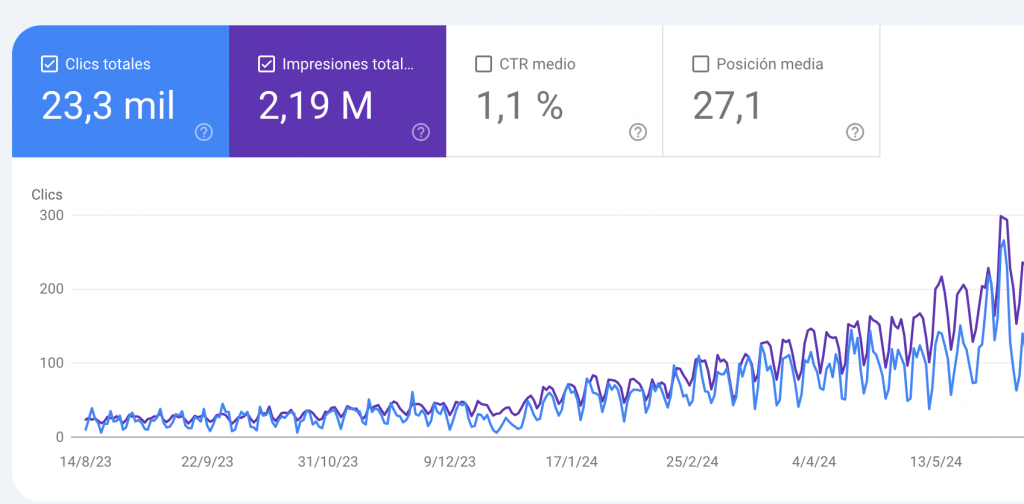Show help tooltip for CTR medio

coord(638,132)
